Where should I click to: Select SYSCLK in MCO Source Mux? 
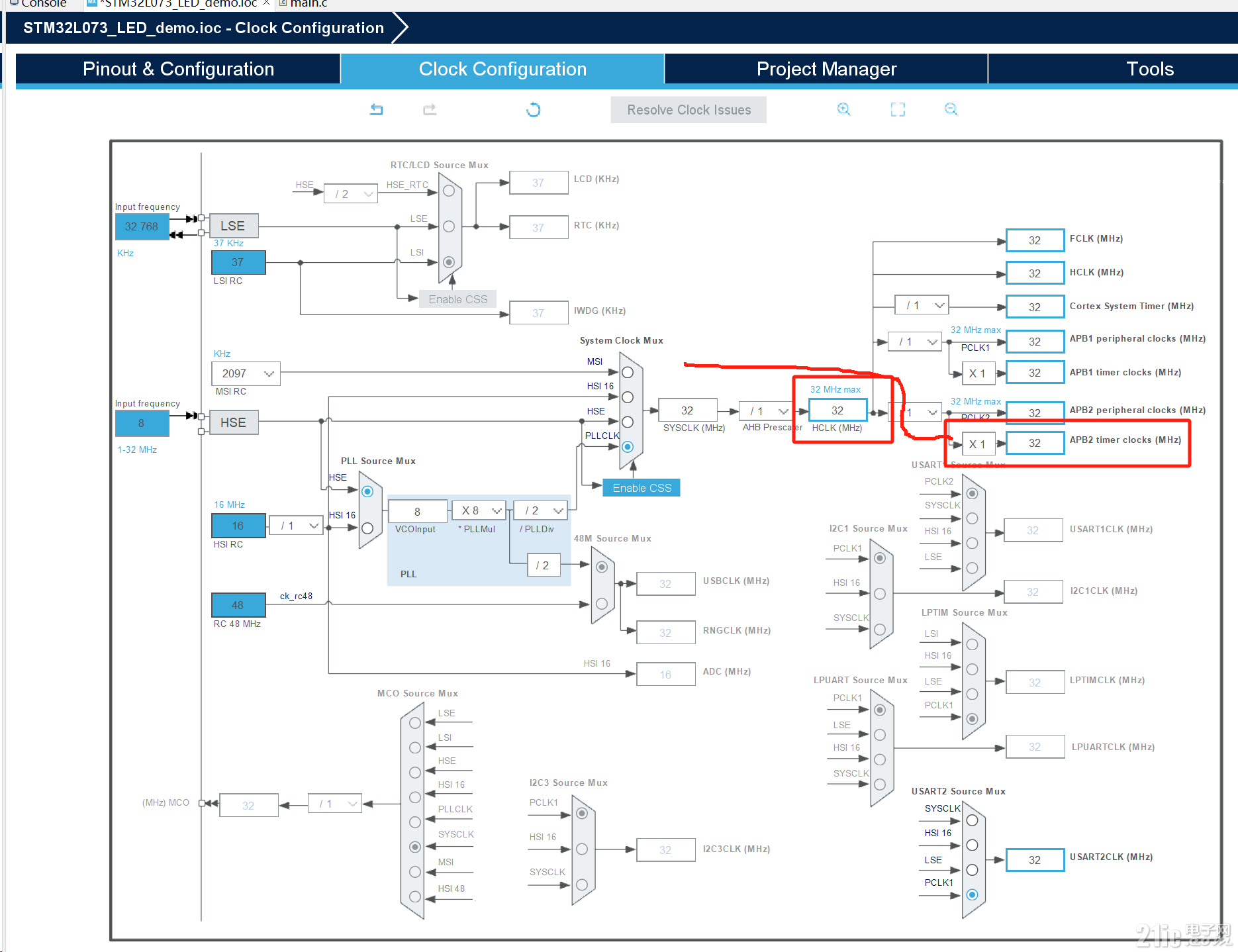(x=415, y=847)
